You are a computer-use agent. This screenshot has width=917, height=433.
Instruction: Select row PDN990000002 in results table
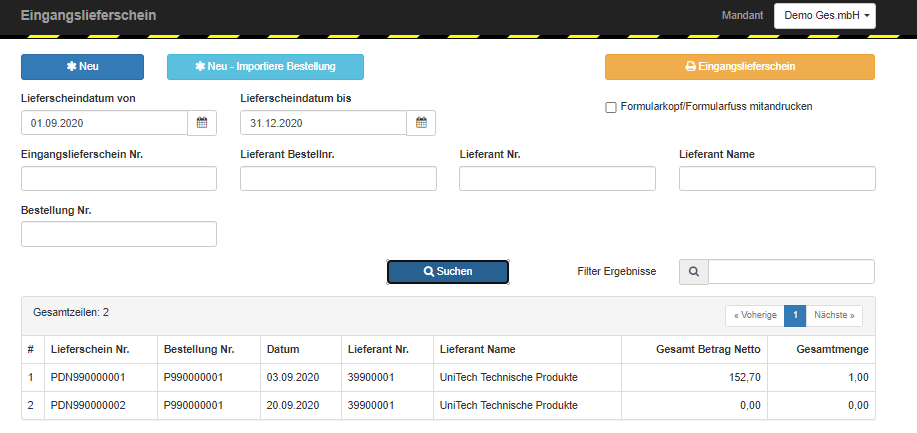(448, 405)
